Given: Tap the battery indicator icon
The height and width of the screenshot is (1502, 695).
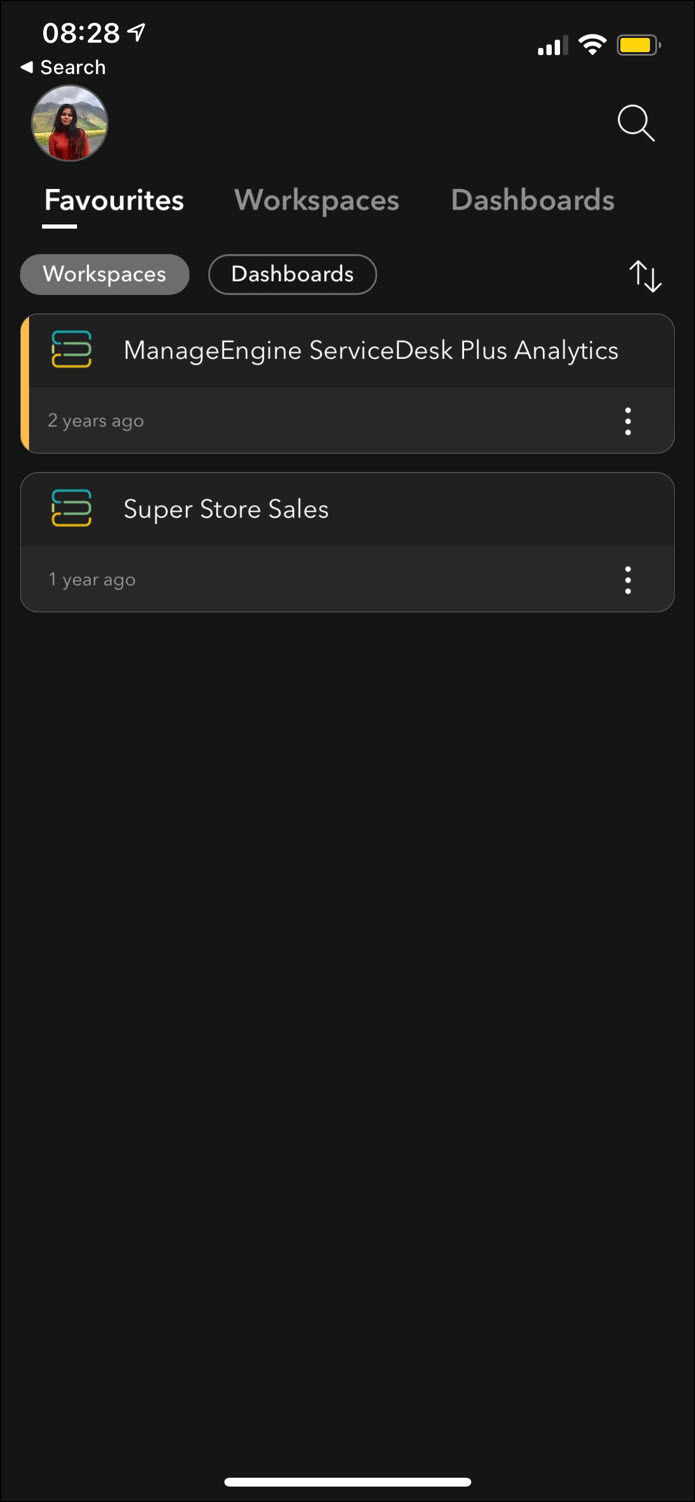Looking at the screenshot, I should click(638, 45).
